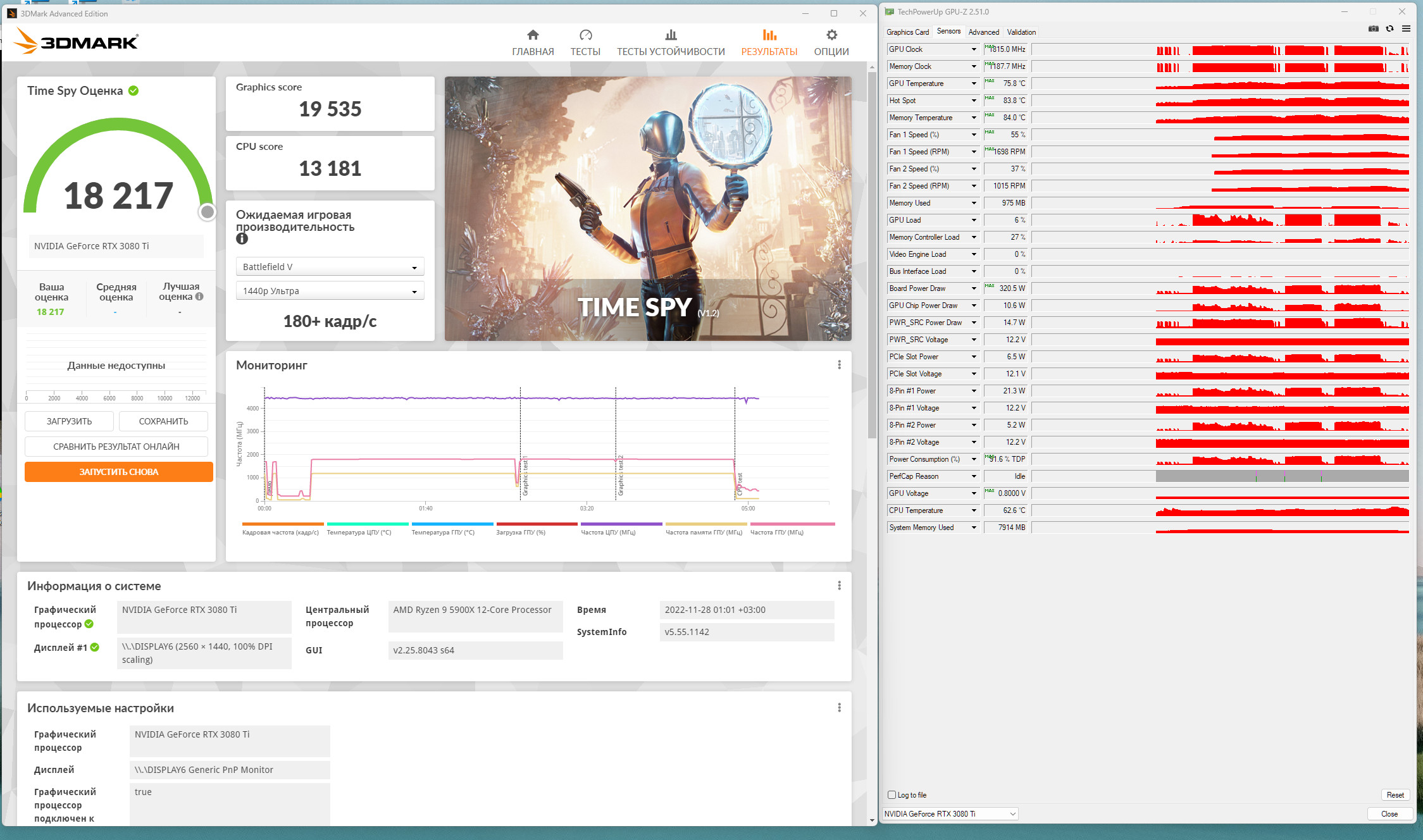This screenshot has width=1423, height=840.
Task: Open the NVIDIA GeForce RTX 3080 Ti selector
Action: (x=950, y=814)
